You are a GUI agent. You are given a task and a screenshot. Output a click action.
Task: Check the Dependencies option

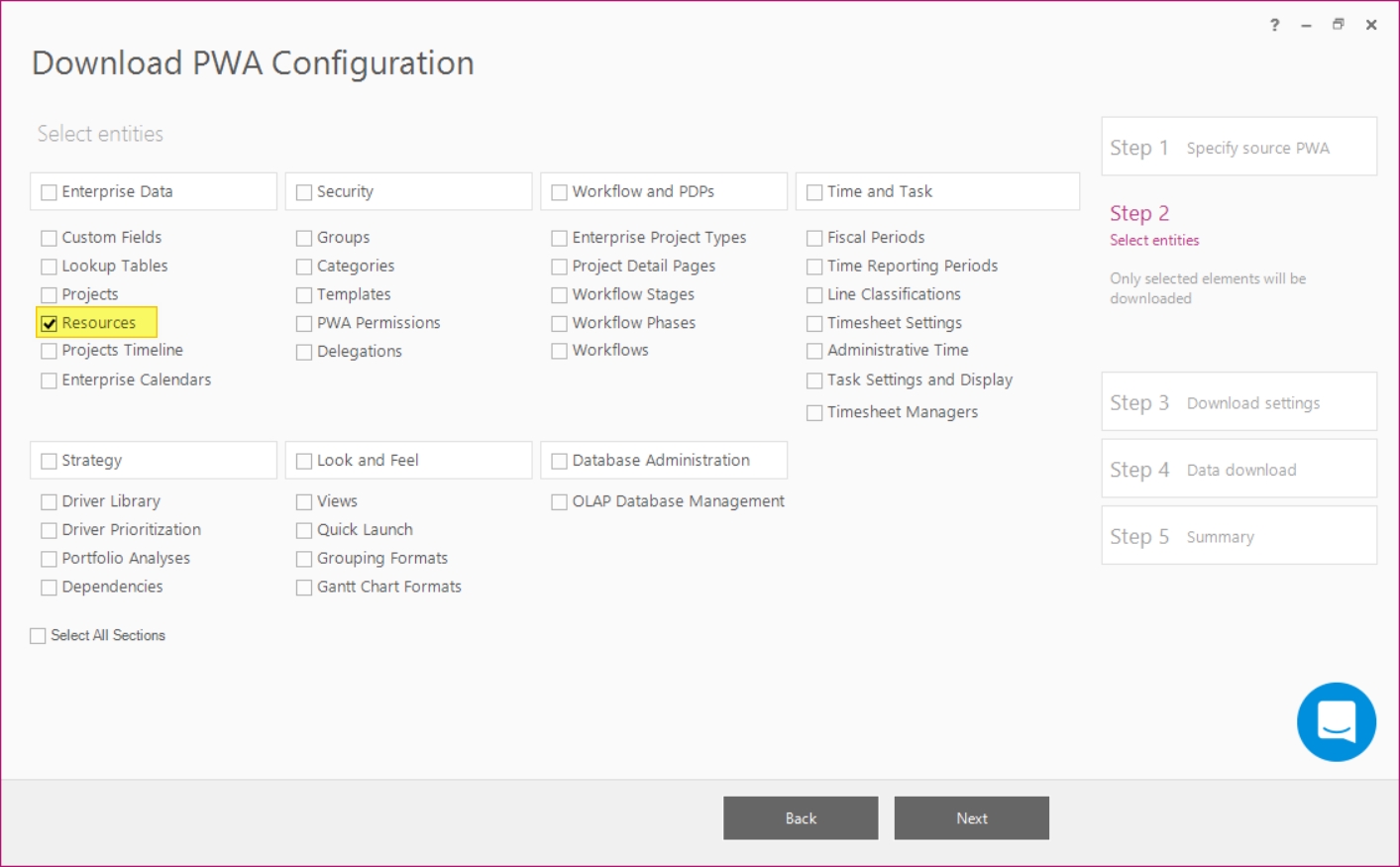pos(49,588)
